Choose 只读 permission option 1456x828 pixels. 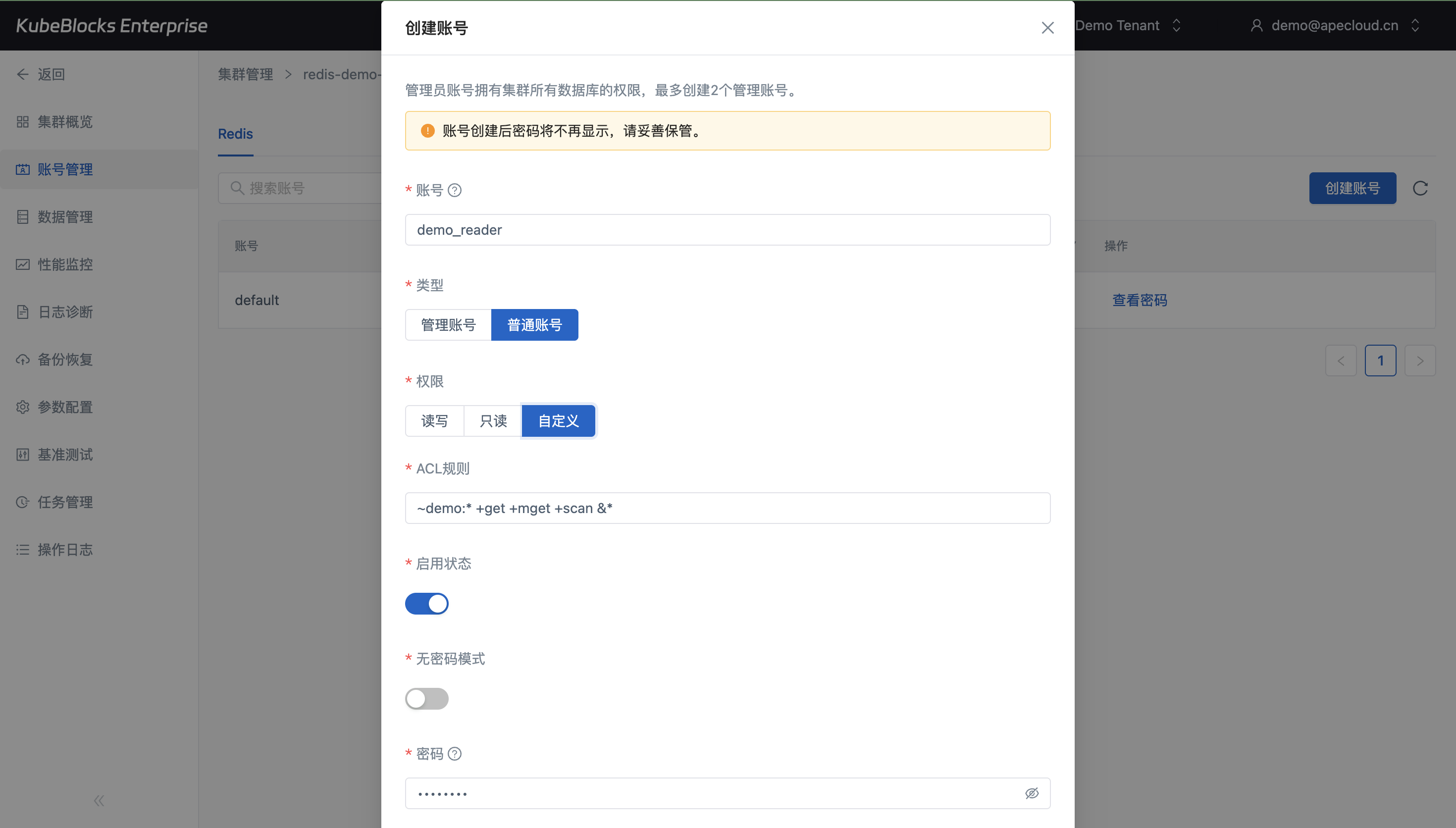(x=493, y=421)
